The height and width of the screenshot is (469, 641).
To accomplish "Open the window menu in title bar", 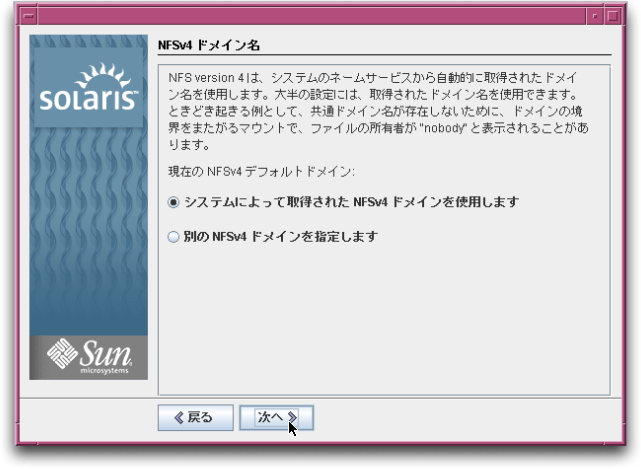I will (x=29, y=16).
